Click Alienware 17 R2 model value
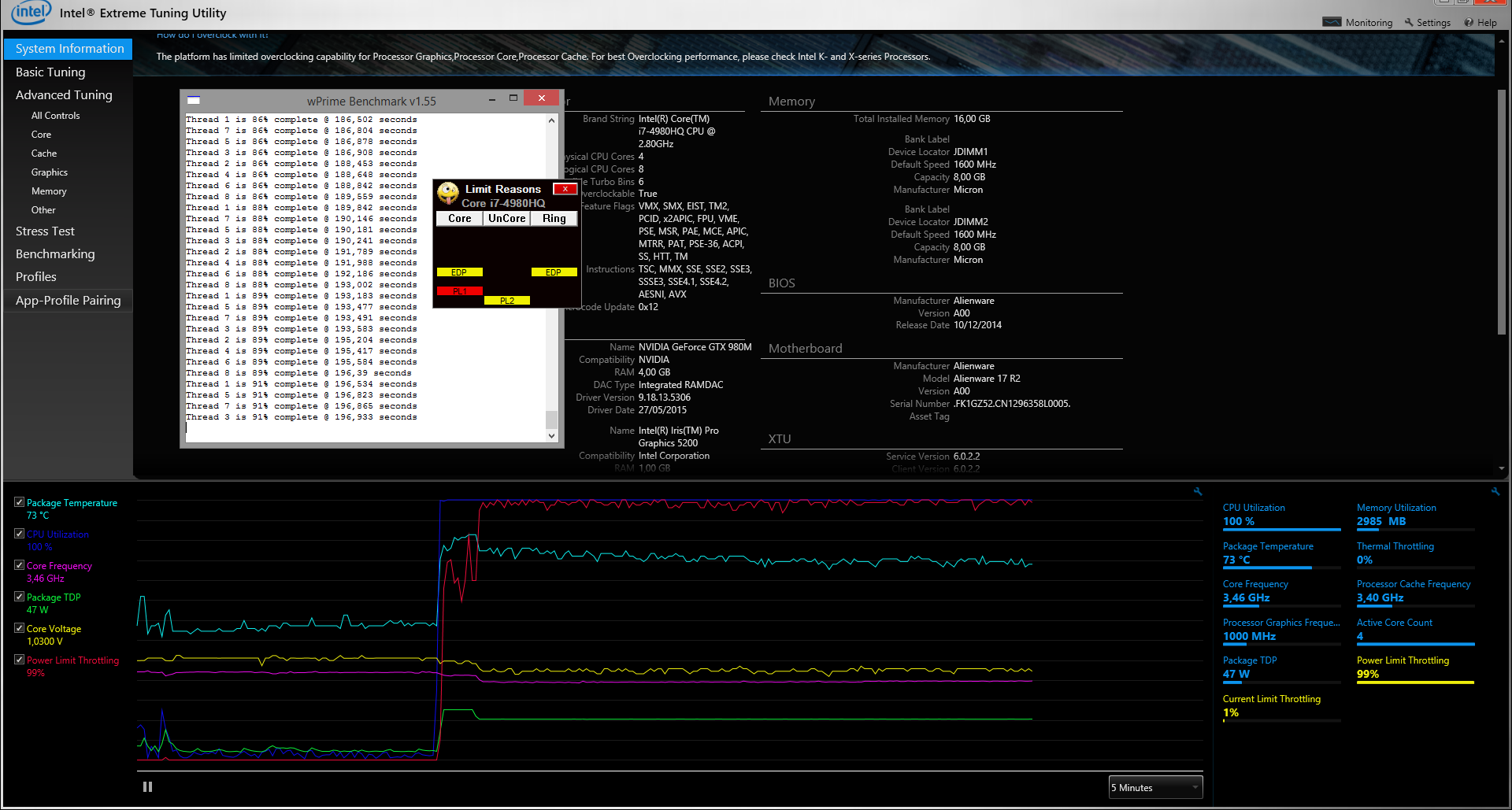The height and width of the screenshot is (810, 1512). [x=987, y=379]
